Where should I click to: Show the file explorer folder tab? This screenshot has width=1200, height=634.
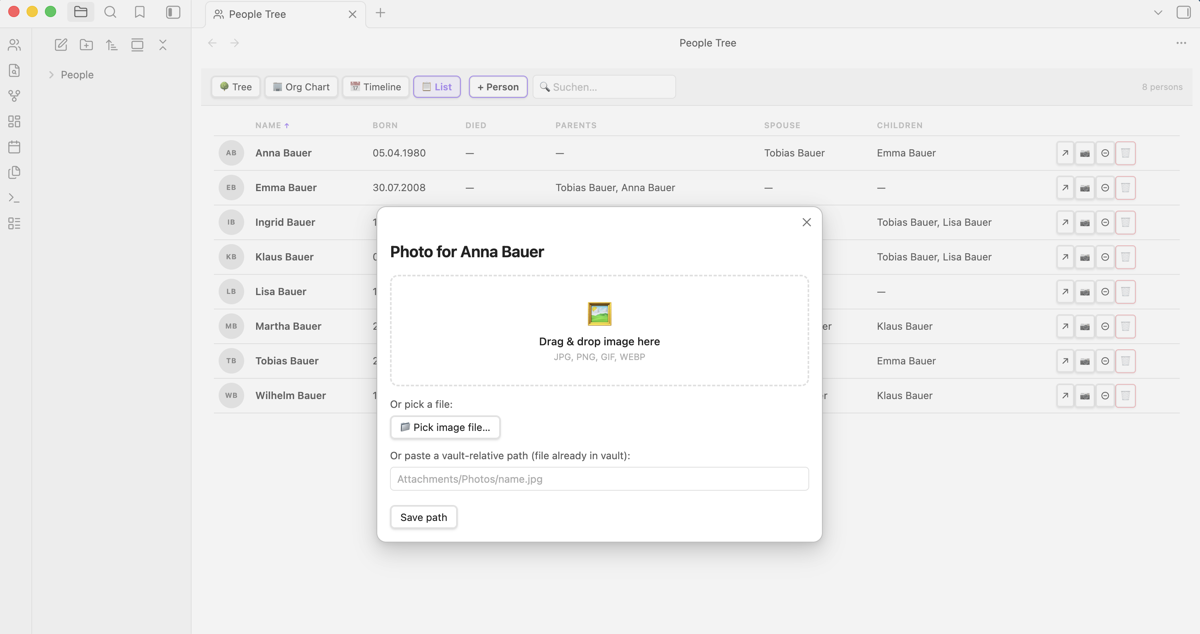click(81, 12)
